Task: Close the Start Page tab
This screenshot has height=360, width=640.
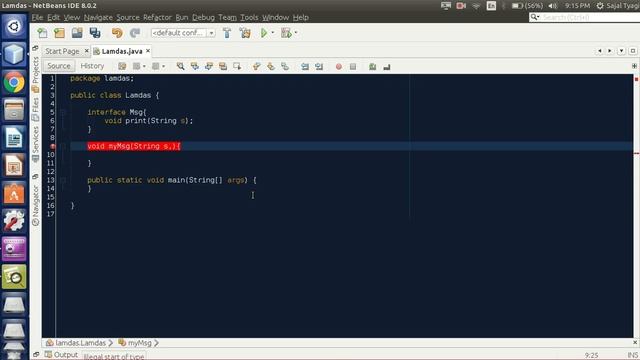Action: tap(87, 51)
